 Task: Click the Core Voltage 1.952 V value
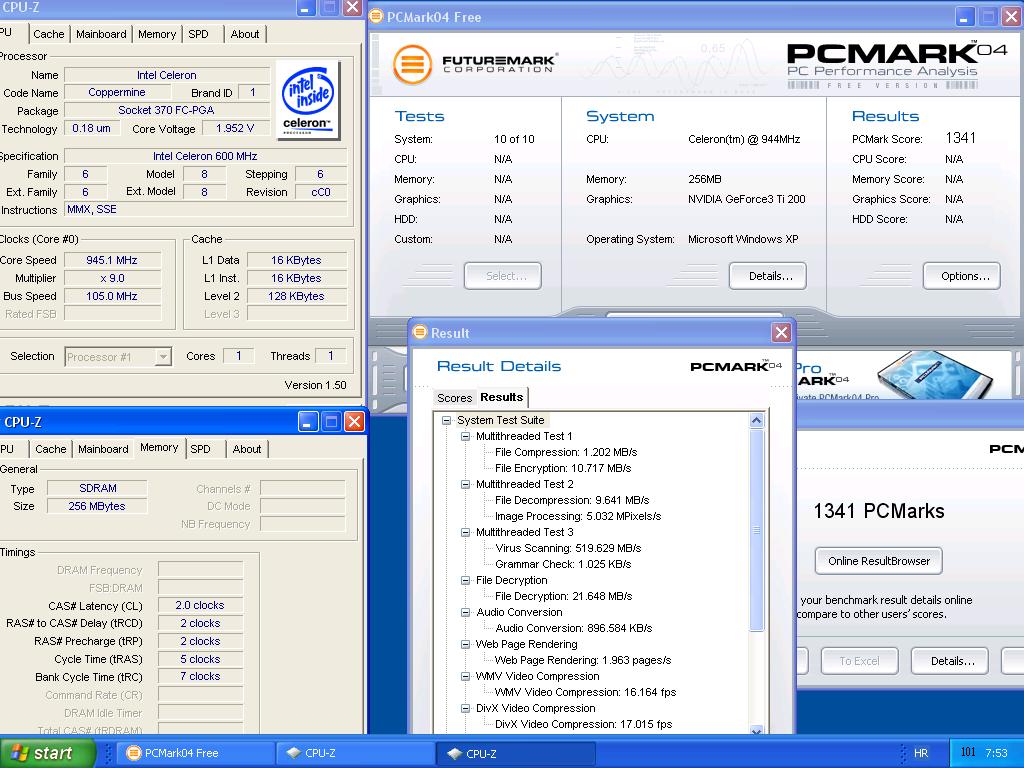235,128
